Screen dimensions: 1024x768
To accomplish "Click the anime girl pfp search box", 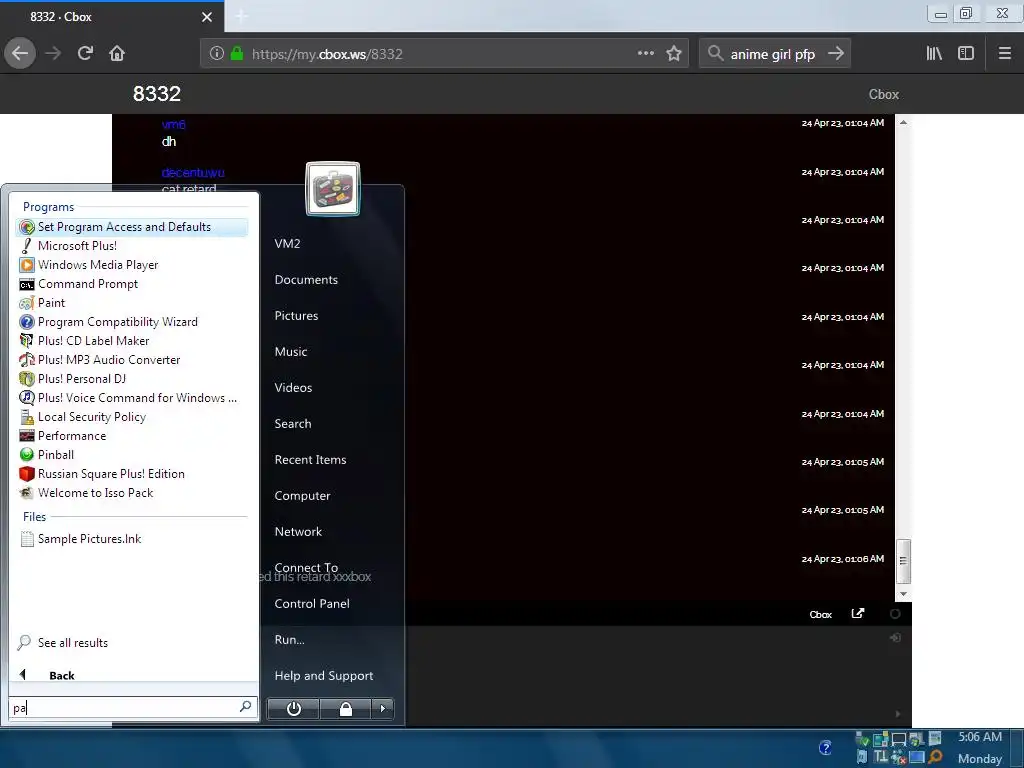I will point(773,54).
